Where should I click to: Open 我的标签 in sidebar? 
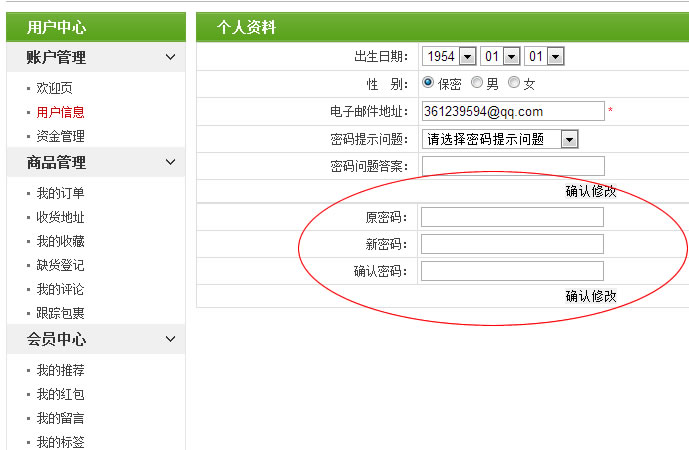tap(61, 442)
